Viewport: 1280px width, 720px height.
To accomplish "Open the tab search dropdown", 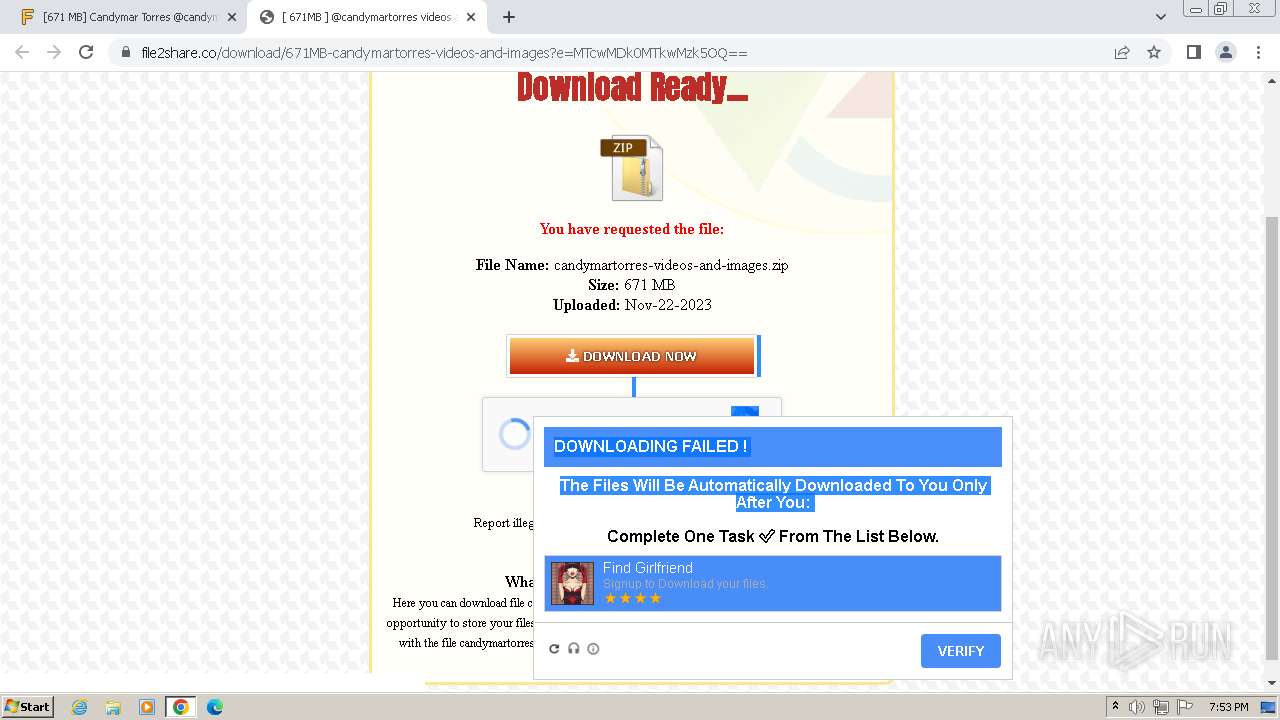I will click(x=1161, y=17).
